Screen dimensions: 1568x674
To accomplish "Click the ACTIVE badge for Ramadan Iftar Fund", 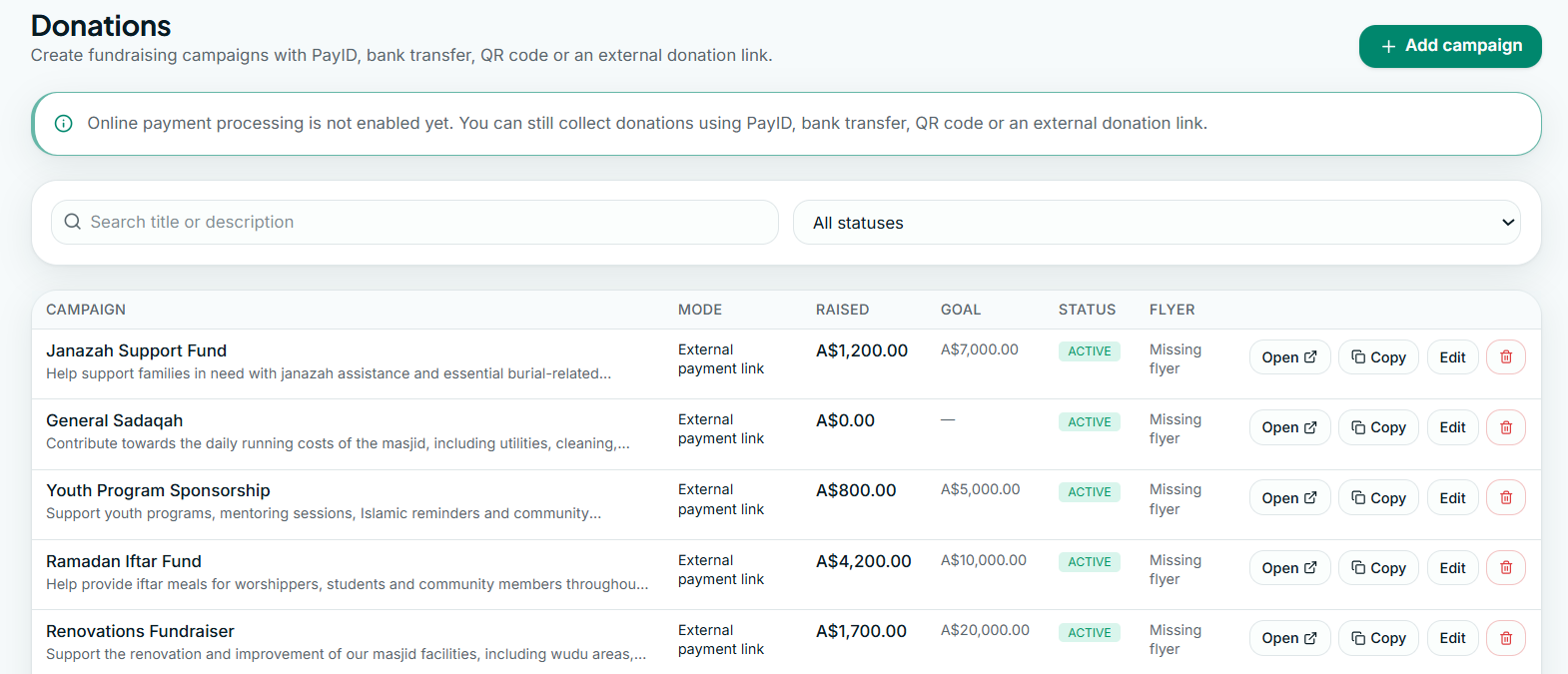I will pos(1090,562).
